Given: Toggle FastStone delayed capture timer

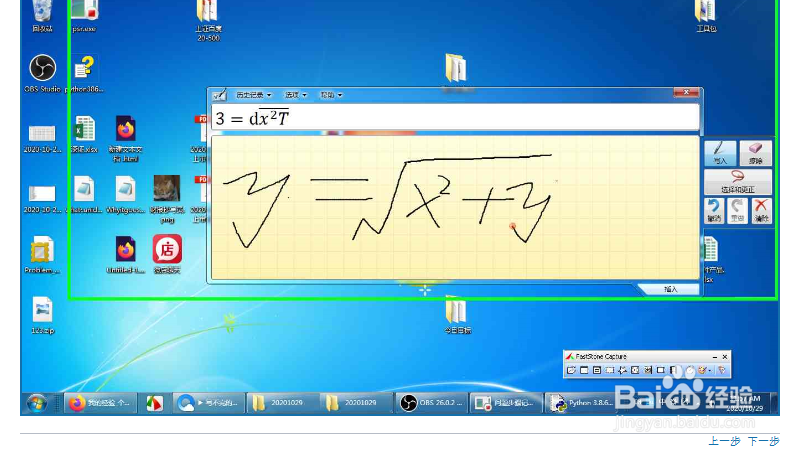Looking at the screenshot, I should (x=690, y=370).
